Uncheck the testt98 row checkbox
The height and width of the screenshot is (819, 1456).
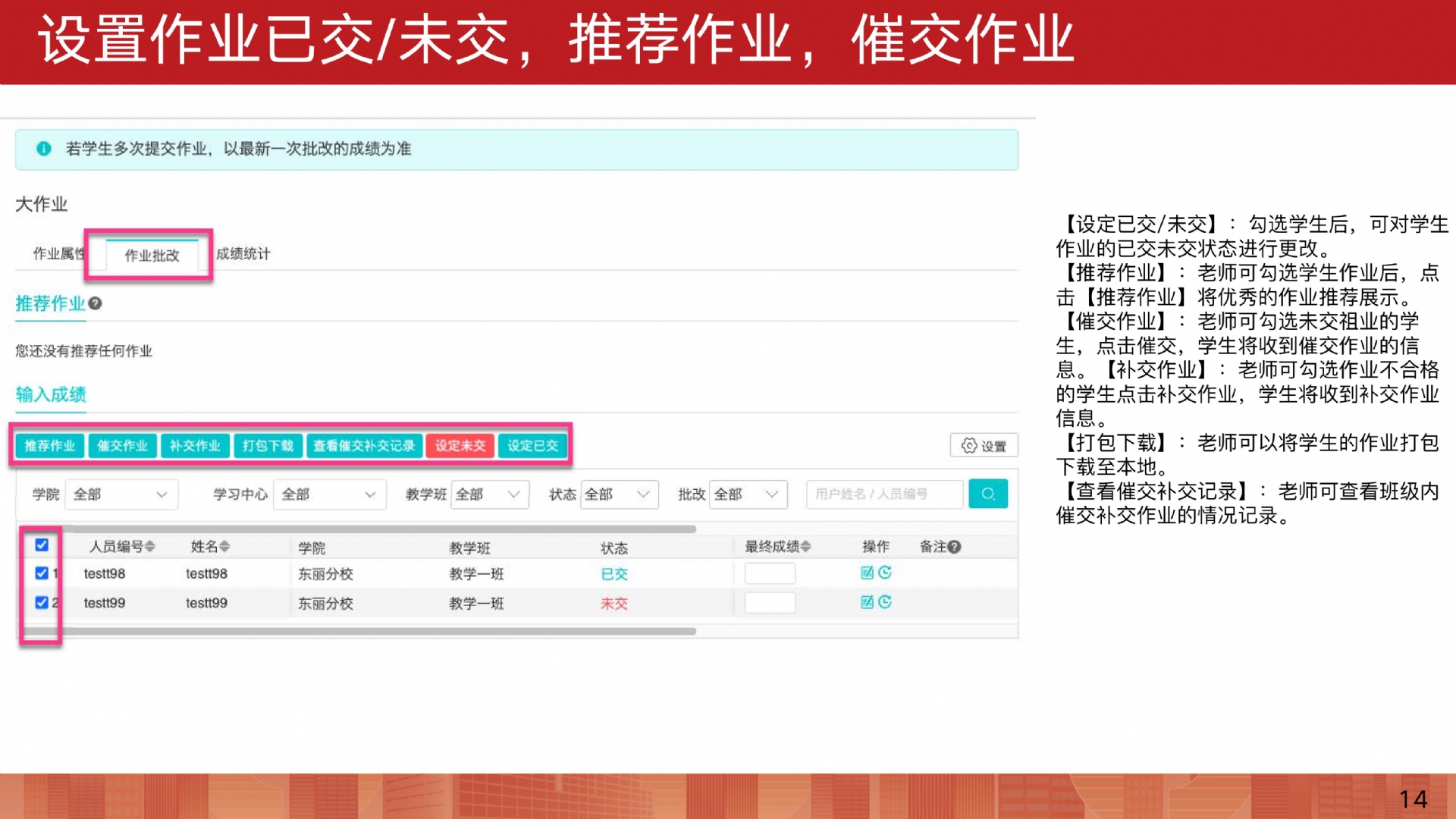pyautogui.click(x=42, y=573)
